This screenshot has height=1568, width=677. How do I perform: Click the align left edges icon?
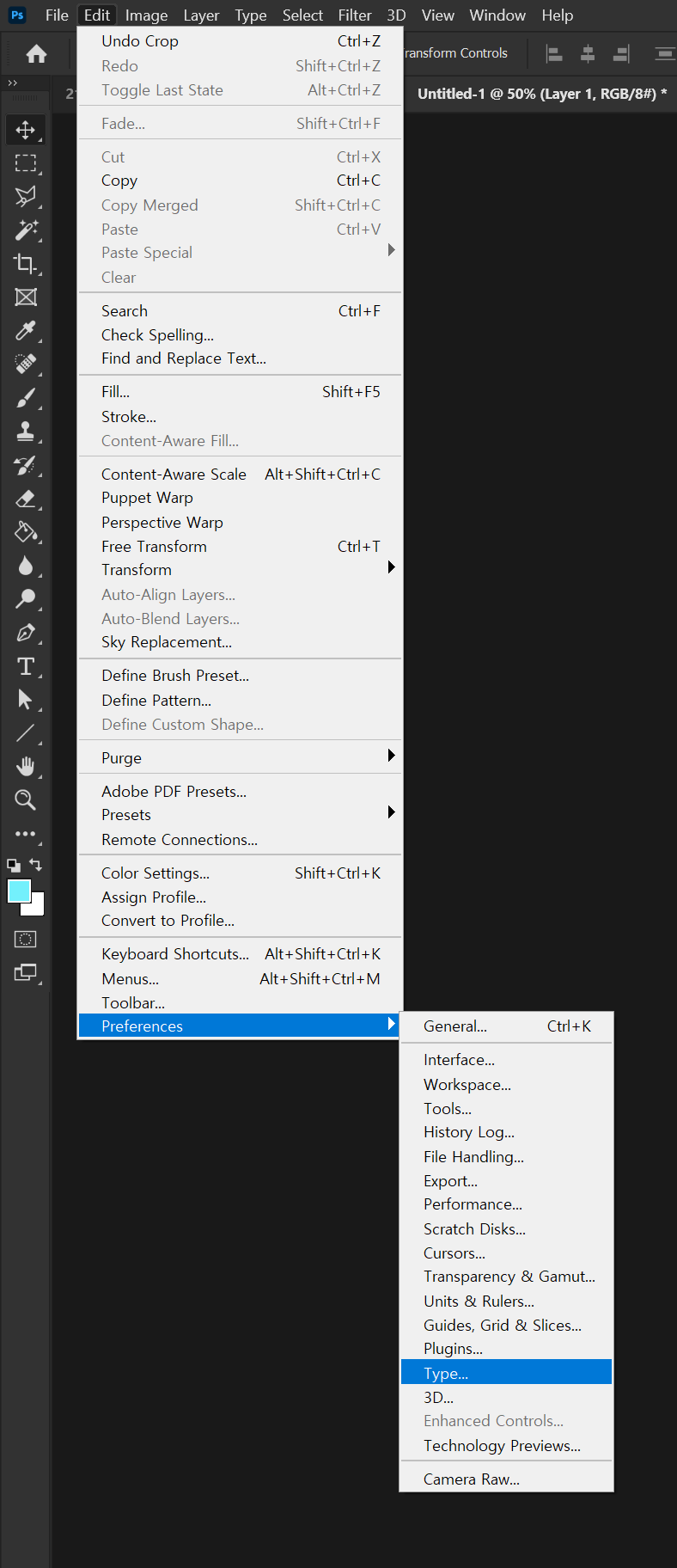click(555, 54)
